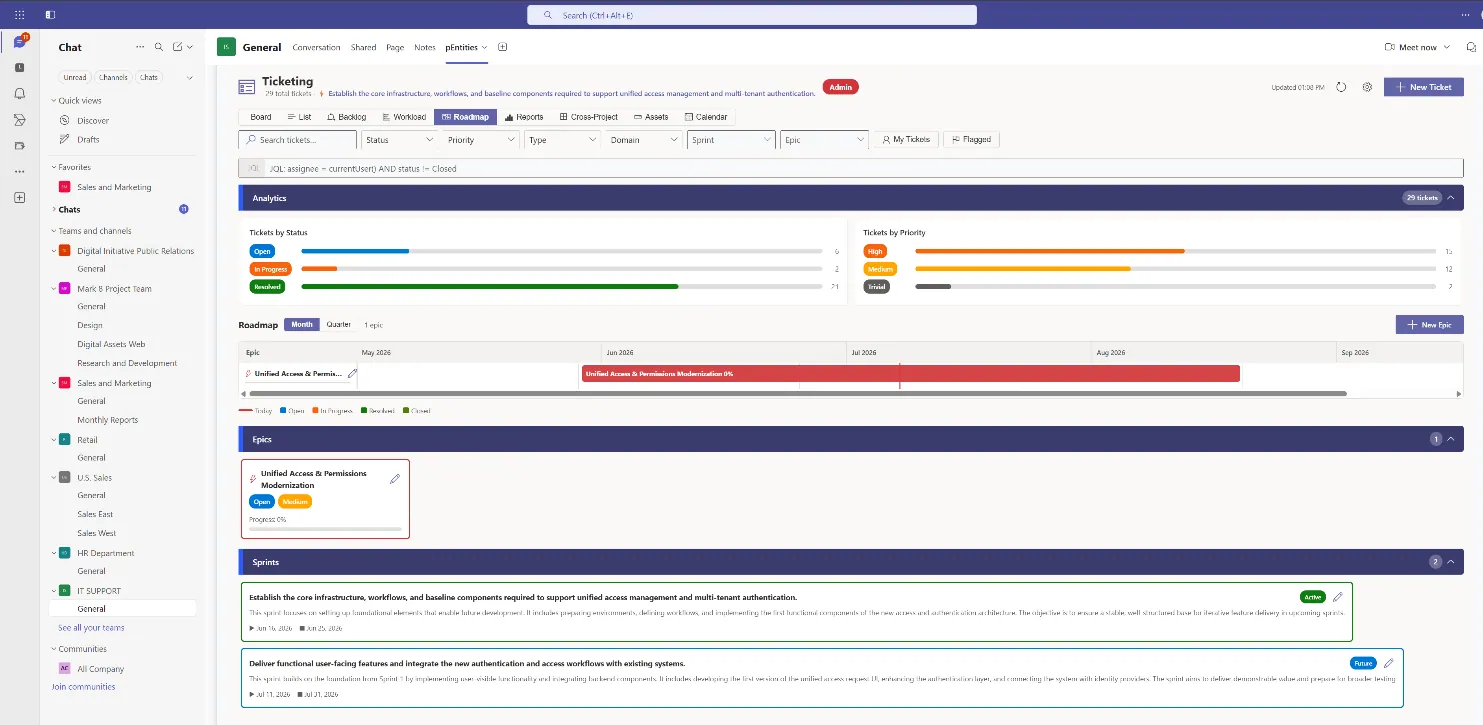The image size is (1483, 725).
Task: Open the Join communities link
Action: 83,687
